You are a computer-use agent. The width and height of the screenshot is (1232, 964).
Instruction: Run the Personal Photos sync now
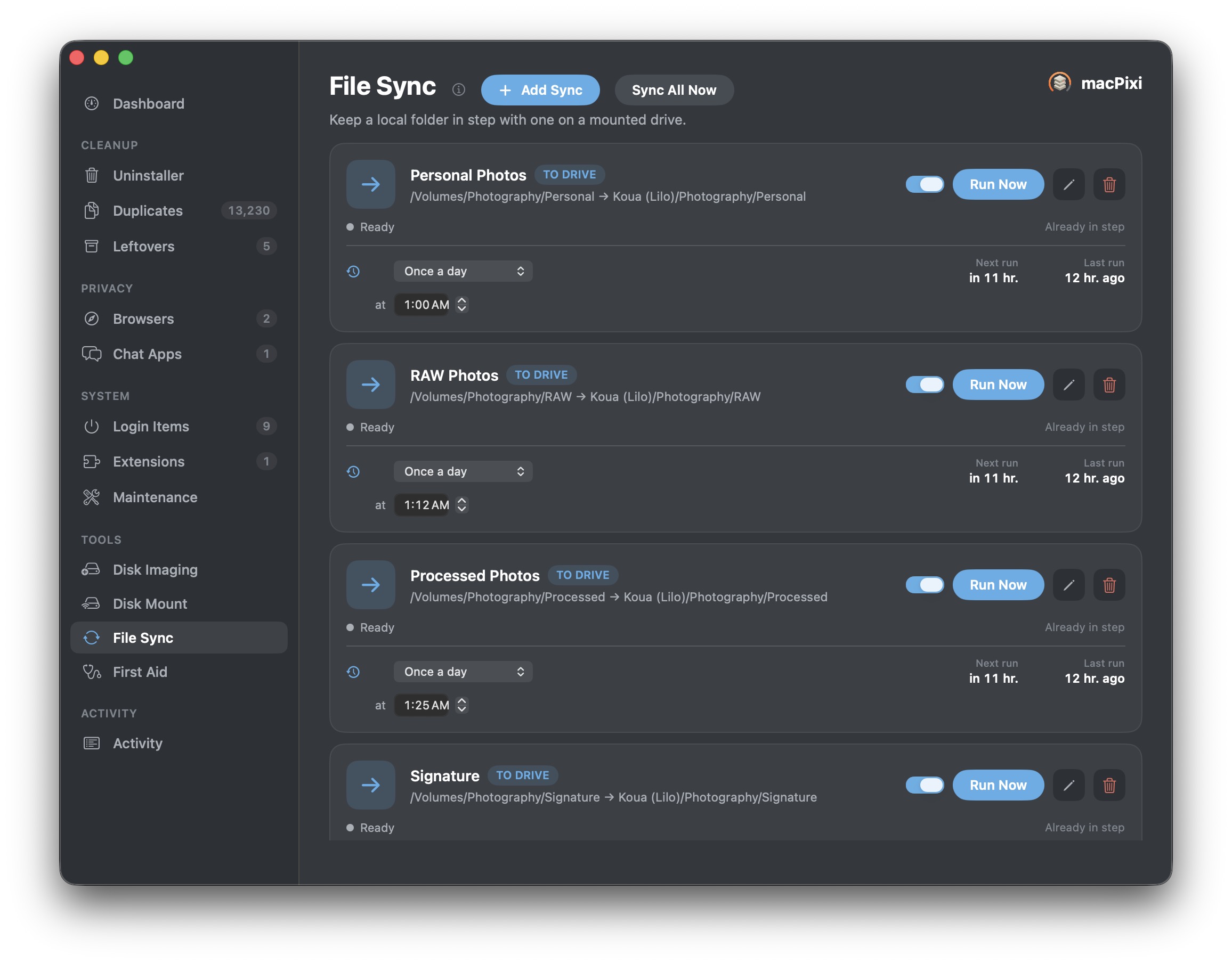click(998, 185)
